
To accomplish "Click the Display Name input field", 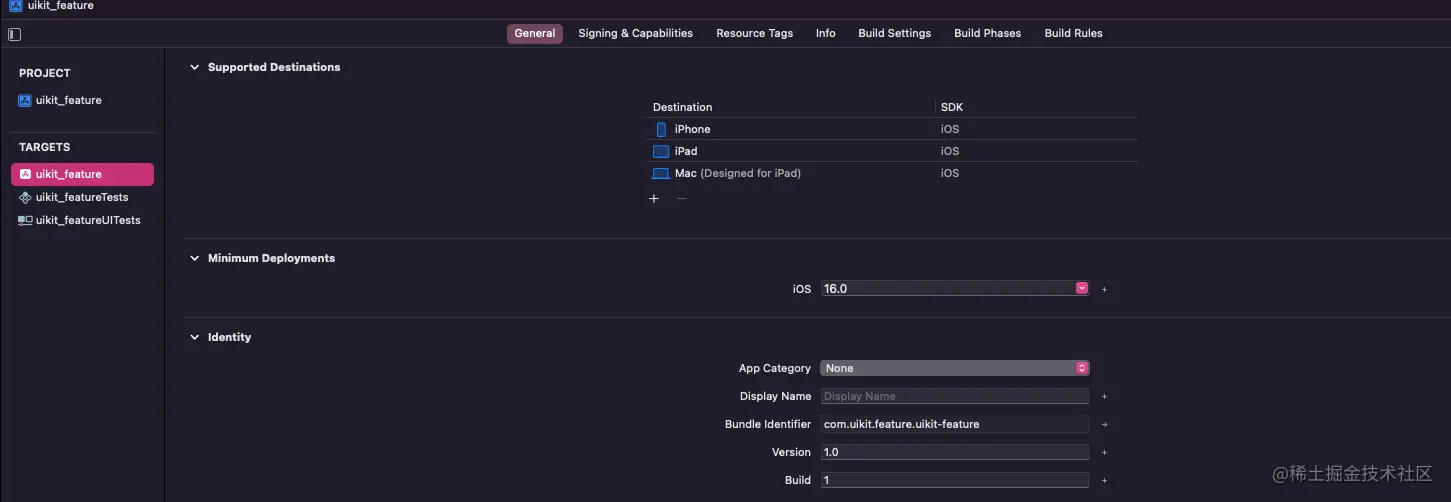I will [x=954, y=396].
